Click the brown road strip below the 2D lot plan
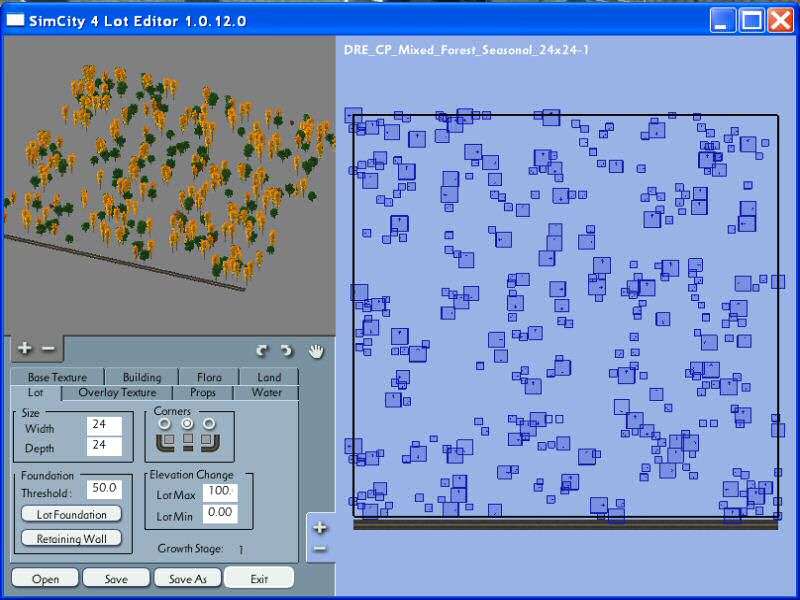 point(565,524)
